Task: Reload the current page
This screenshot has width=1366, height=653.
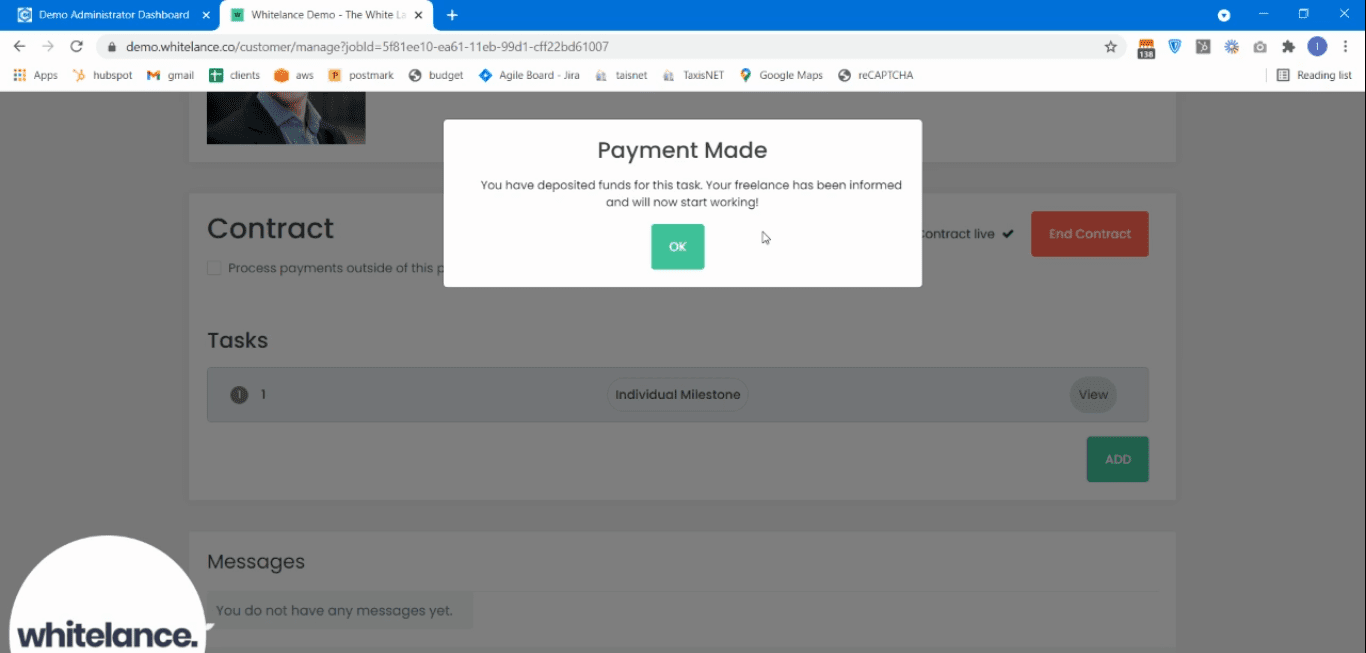Action: click(76, 47)
